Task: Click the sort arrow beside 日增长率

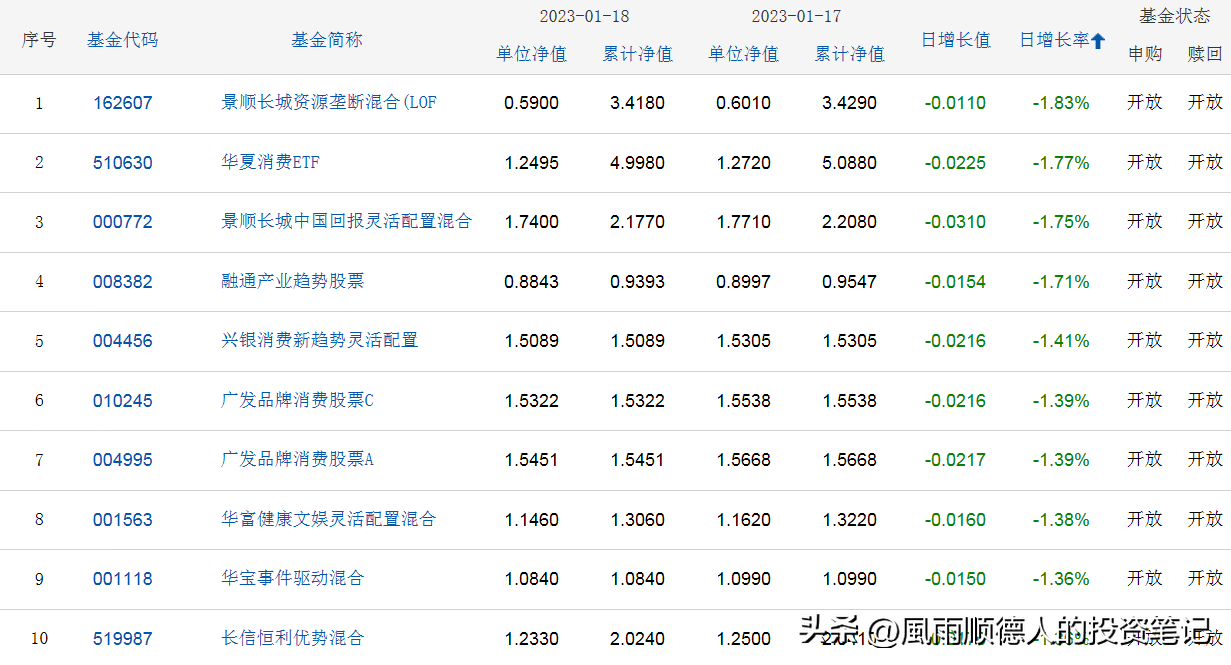Action: click(1098, 41)
